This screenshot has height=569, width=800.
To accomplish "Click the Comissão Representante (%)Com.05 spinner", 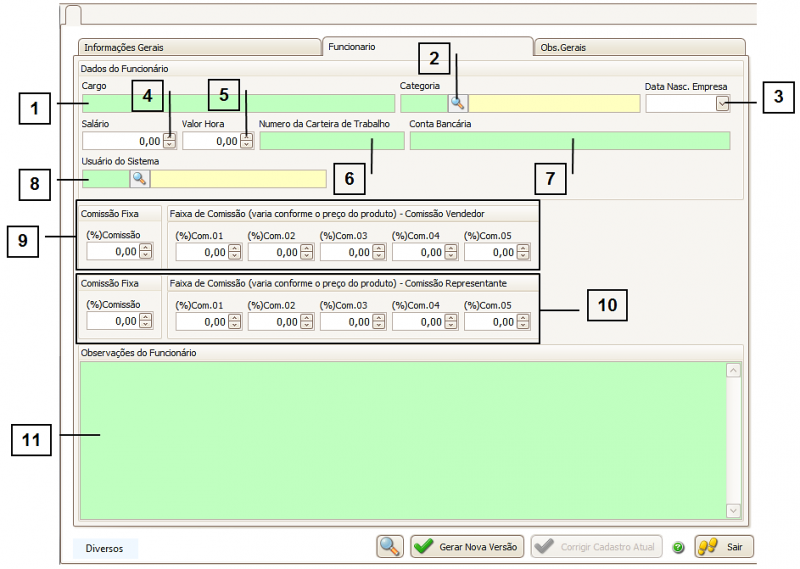I will point(522,321).
